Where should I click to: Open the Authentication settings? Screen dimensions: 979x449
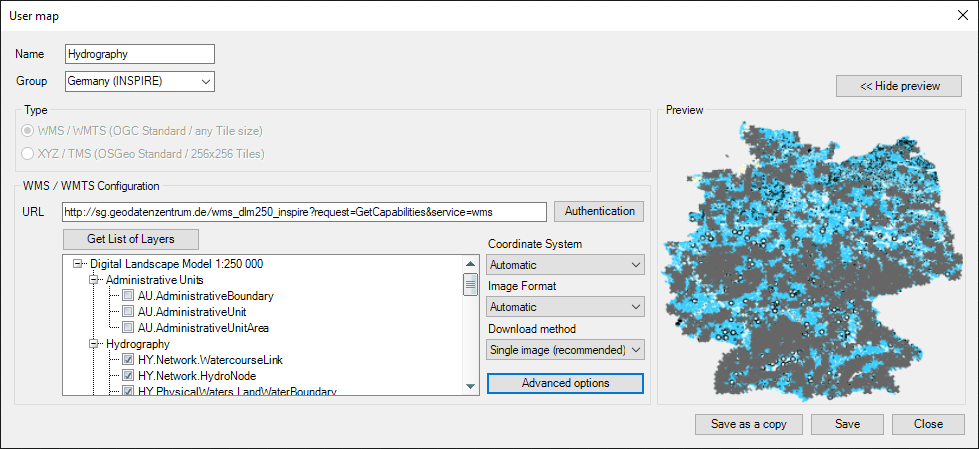coord(599,212)
